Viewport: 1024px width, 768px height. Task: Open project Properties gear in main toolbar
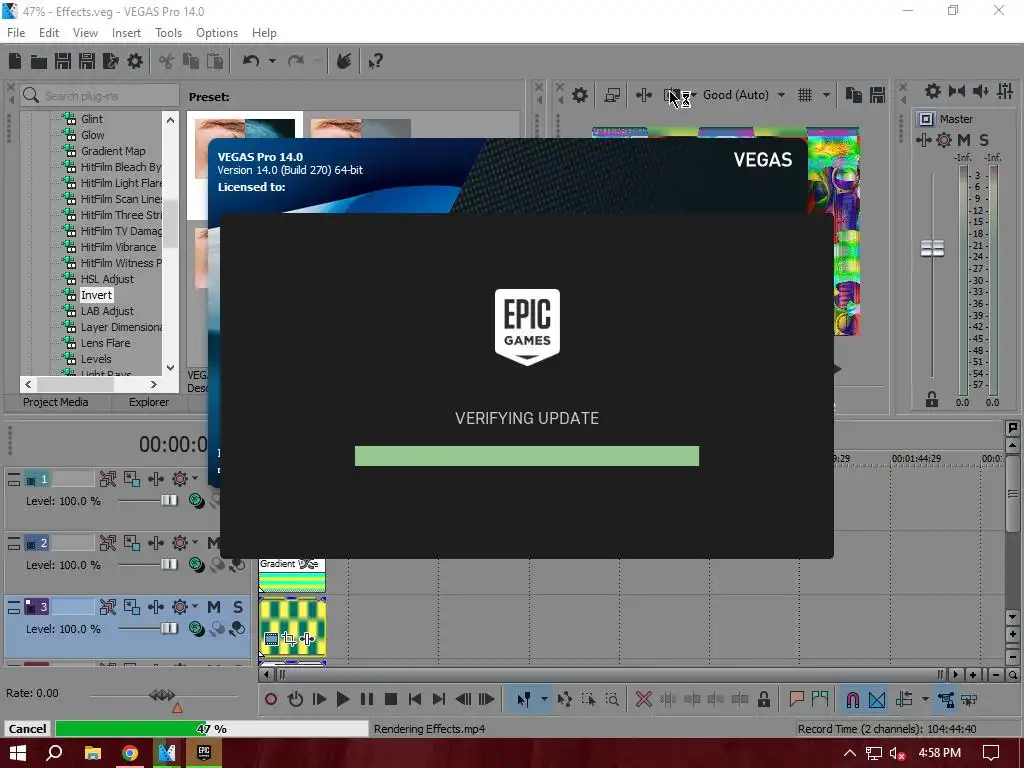coord(135,61)
